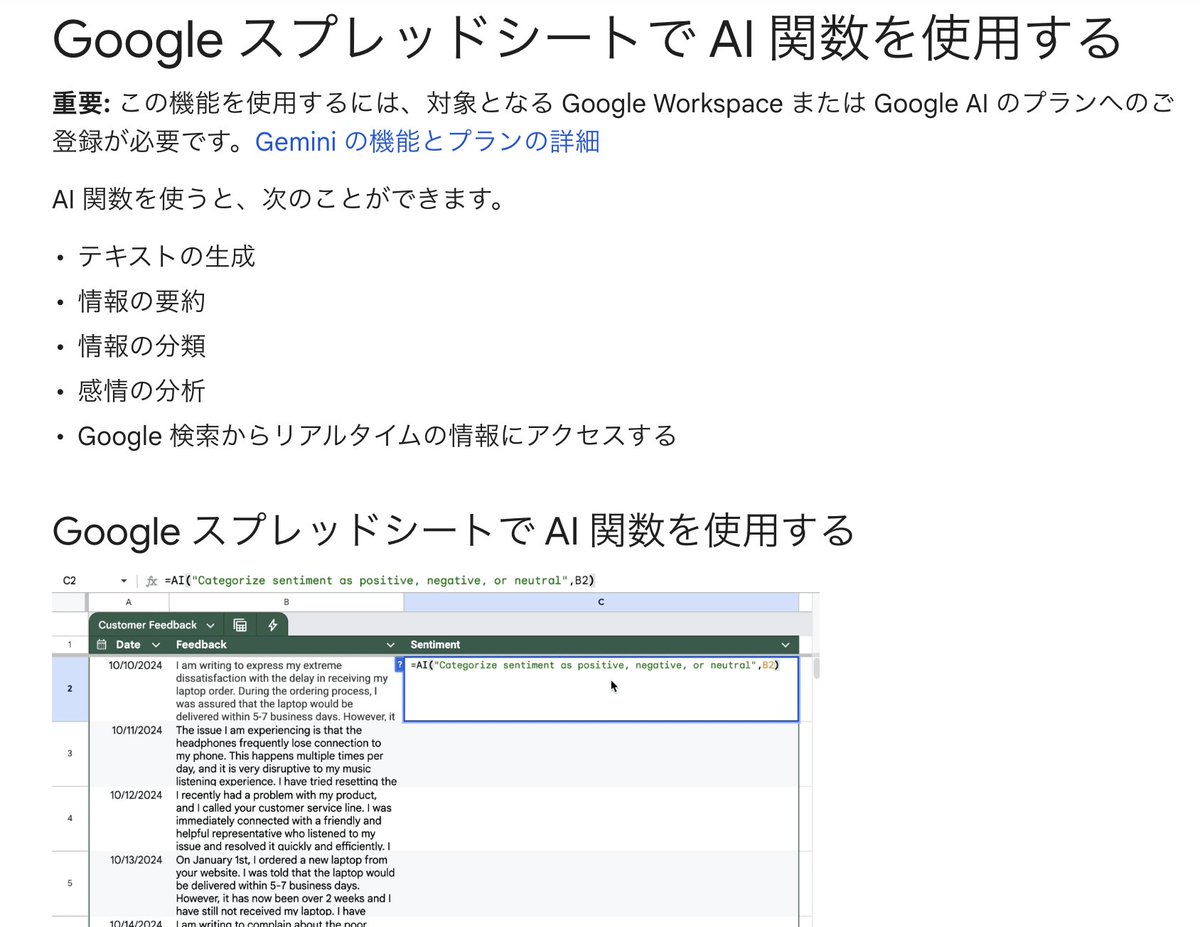The image size is (1200, 927).
Task: Select row 3 header
Action: (x=70, y=753)
